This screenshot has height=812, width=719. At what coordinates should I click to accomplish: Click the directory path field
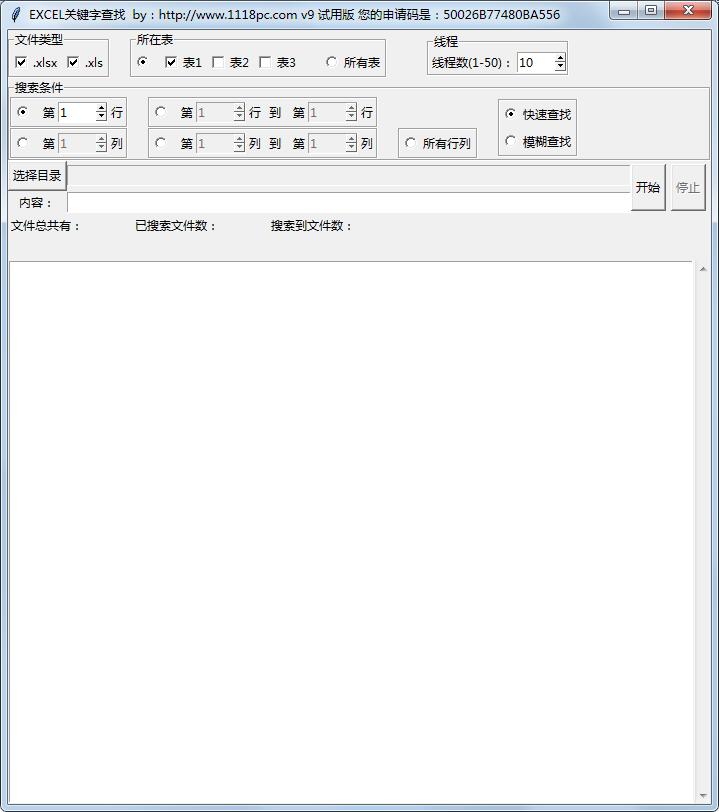[x=349, y=176]
